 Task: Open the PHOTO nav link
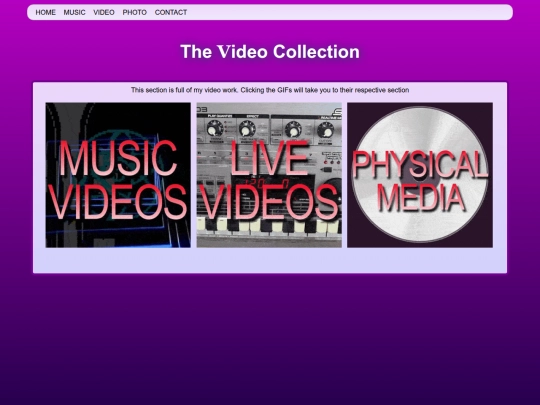135,12
